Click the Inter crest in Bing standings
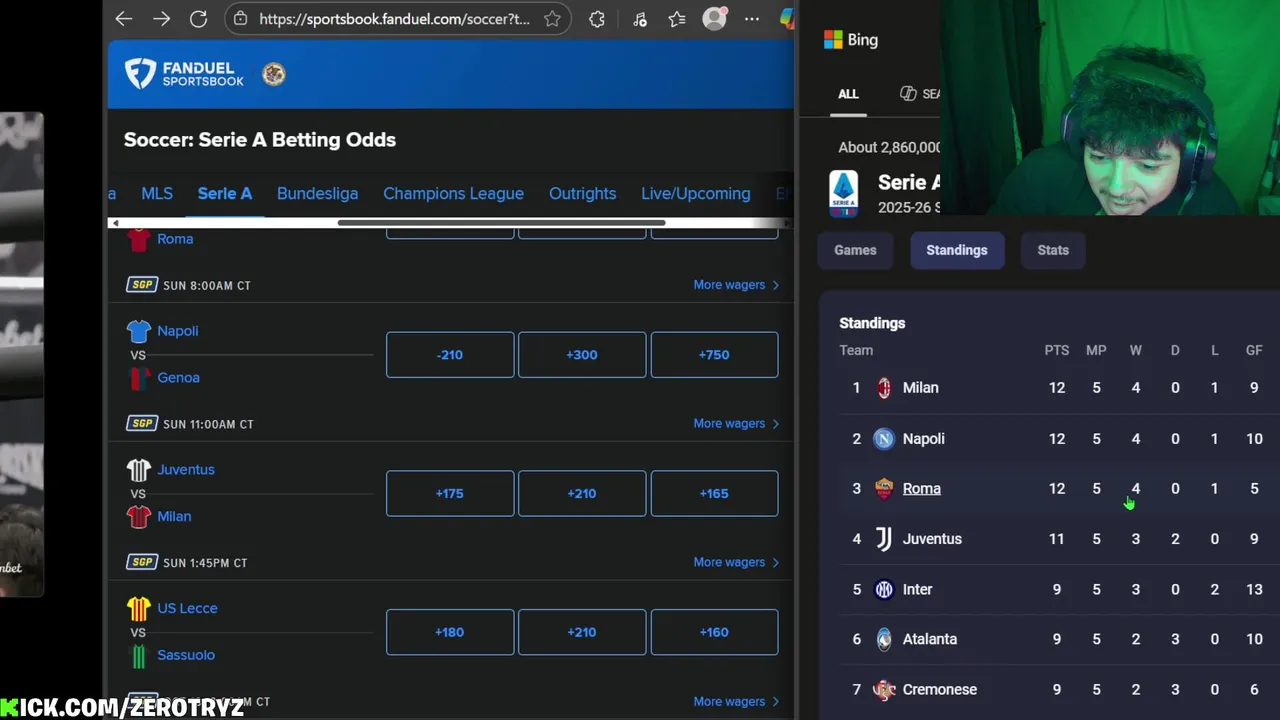1280x720 pixels. tap(884, 589)
